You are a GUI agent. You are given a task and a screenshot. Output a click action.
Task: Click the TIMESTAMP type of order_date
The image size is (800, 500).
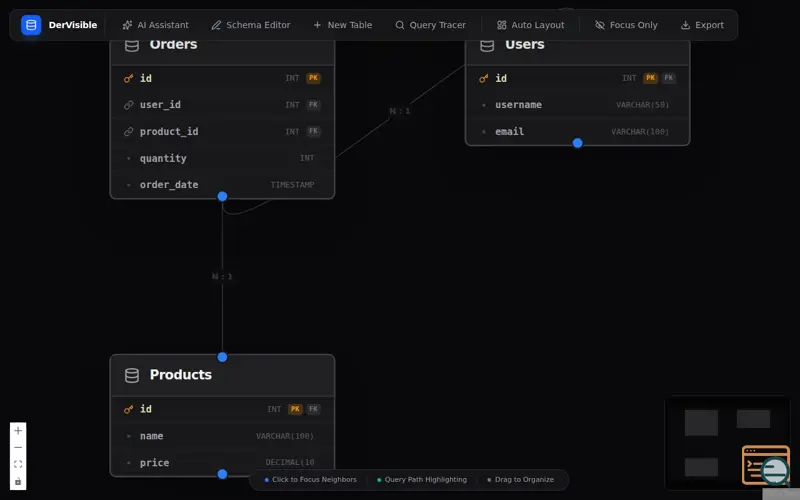click(292, 185)
